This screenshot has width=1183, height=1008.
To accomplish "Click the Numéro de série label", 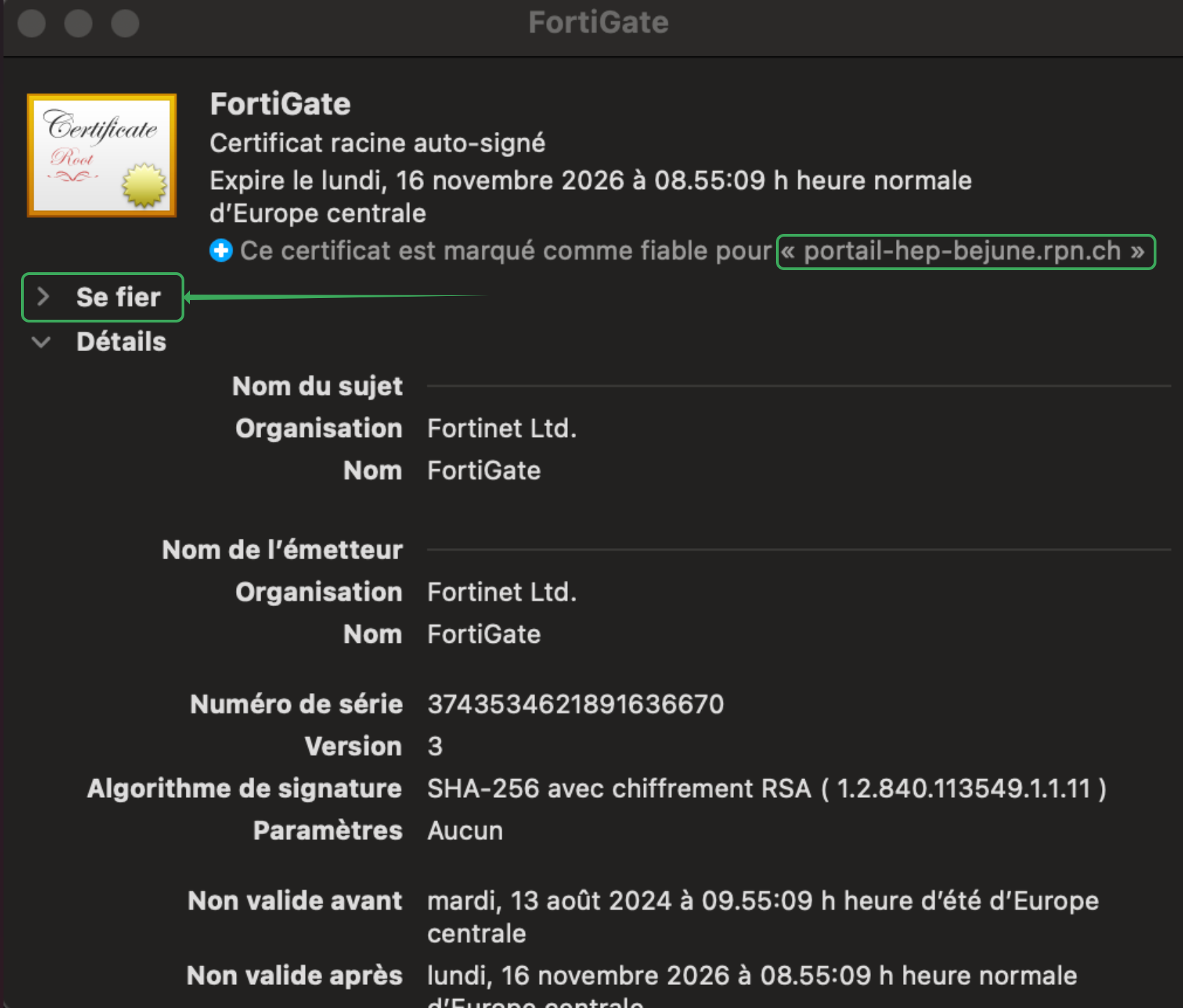I will 296,704.
